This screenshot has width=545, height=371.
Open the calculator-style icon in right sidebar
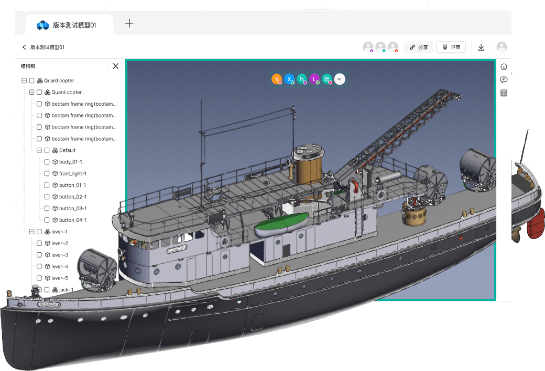(504, 93)
